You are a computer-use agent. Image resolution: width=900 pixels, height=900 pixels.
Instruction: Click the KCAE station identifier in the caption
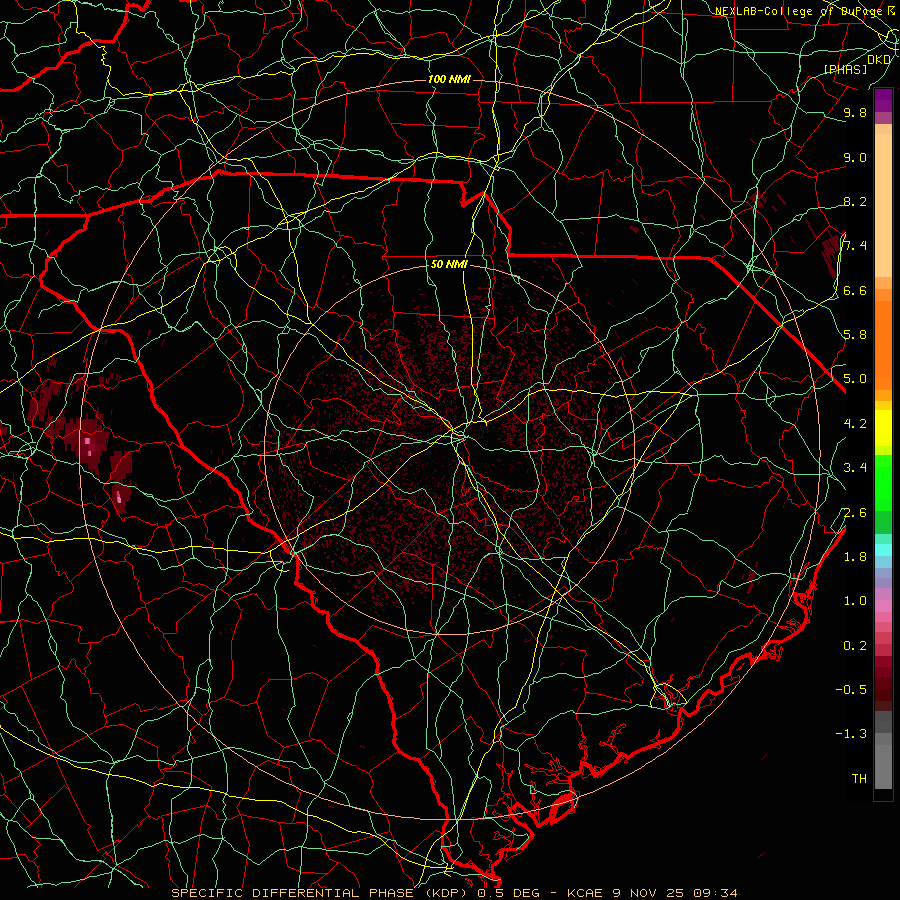coord(585,893)
